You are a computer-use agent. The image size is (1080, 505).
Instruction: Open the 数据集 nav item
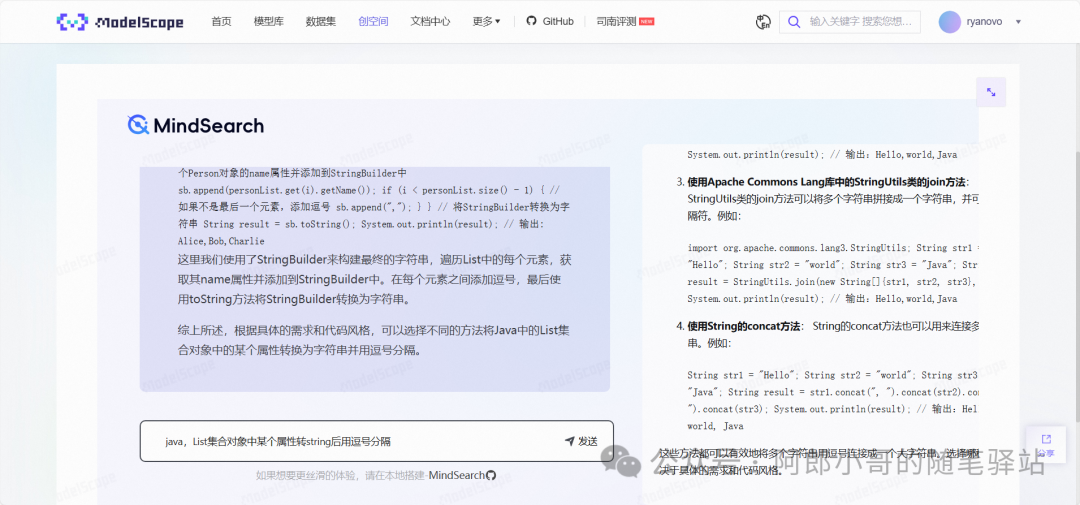coord(321,21)
